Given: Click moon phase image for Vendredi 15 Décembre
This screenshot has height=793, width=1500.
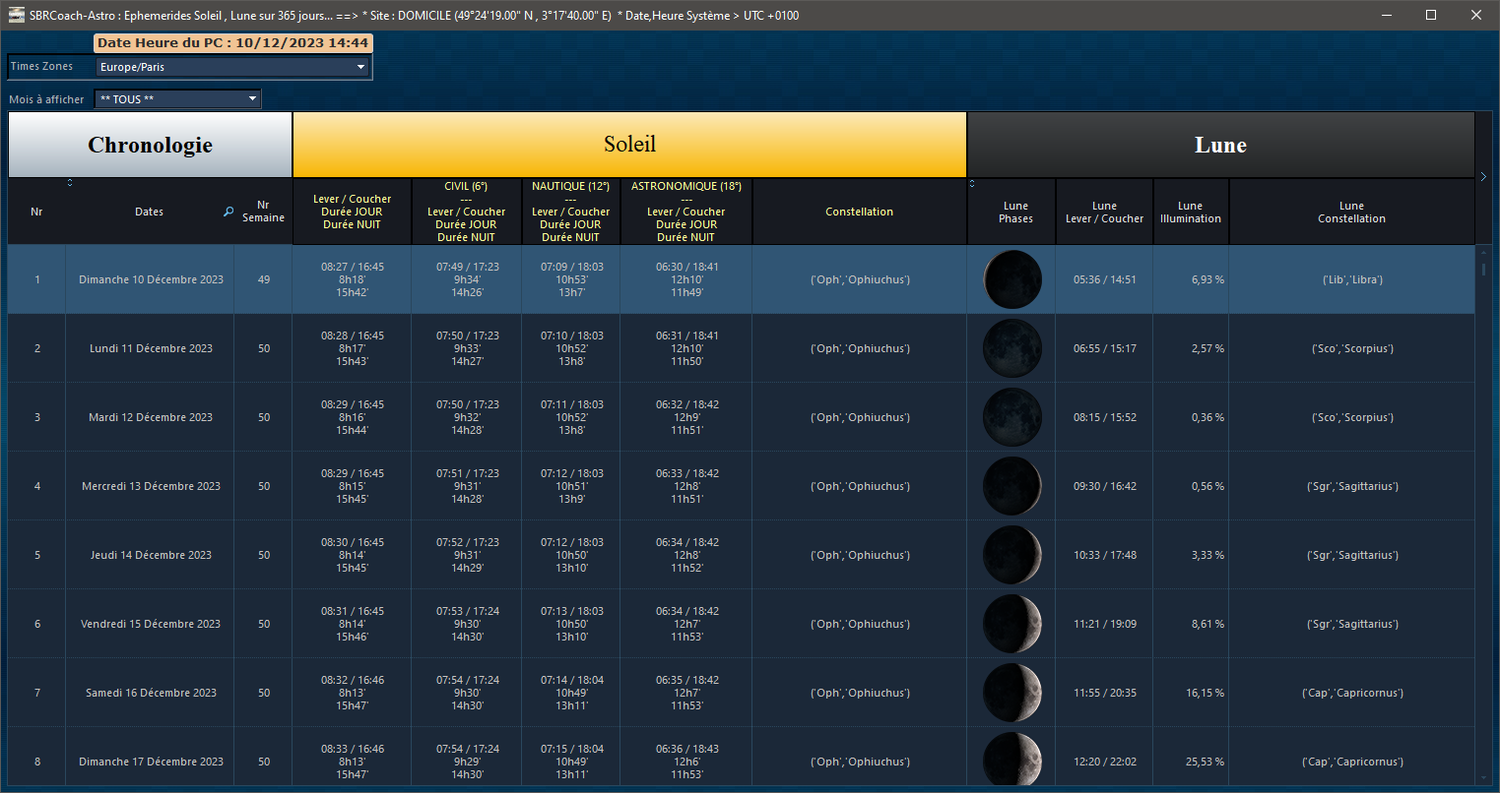Looking at the screenshot, I should pyautogui.click(x=1012, y=624).
